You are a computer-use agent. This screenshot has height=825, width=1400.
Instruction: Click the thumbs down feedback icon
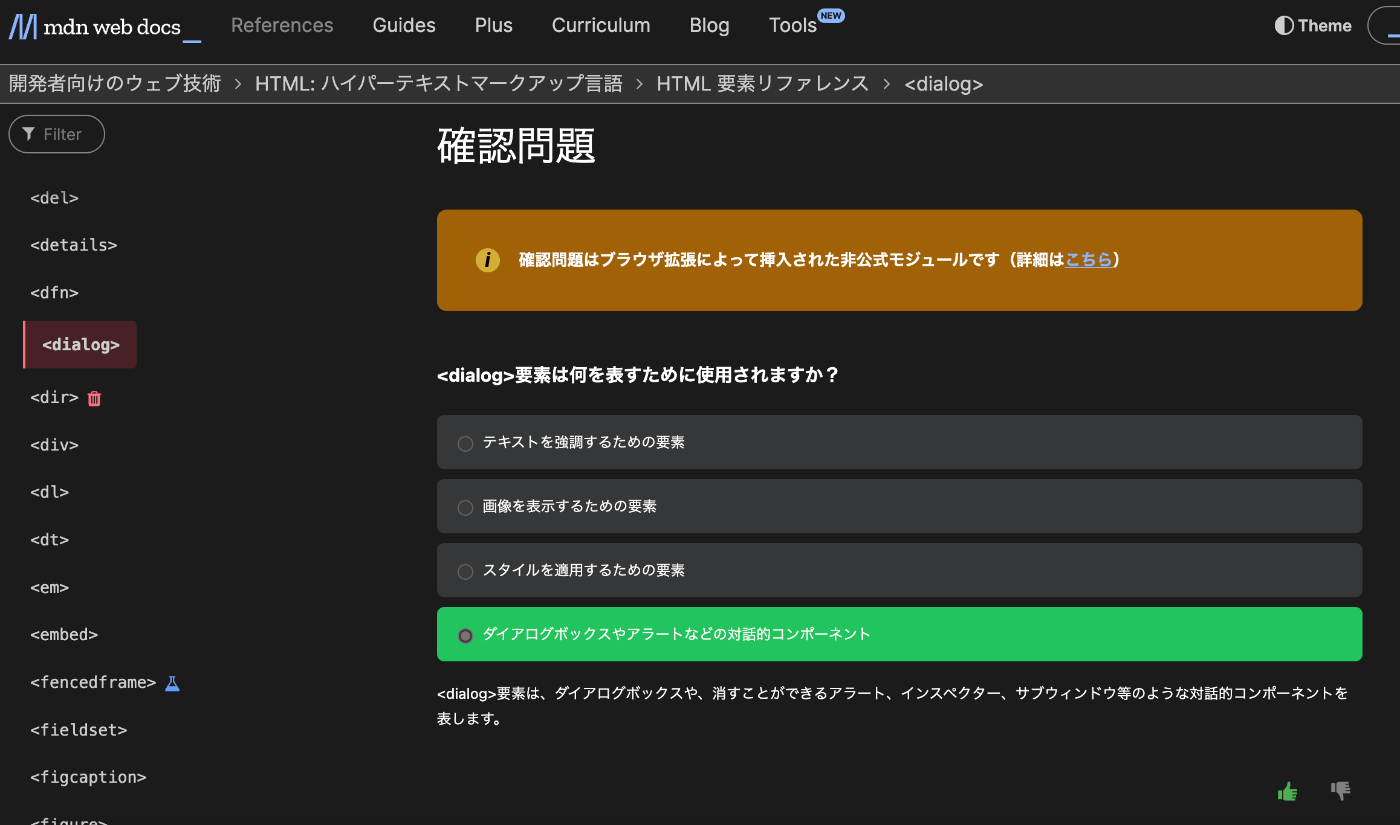click(x=1341, y=790)
